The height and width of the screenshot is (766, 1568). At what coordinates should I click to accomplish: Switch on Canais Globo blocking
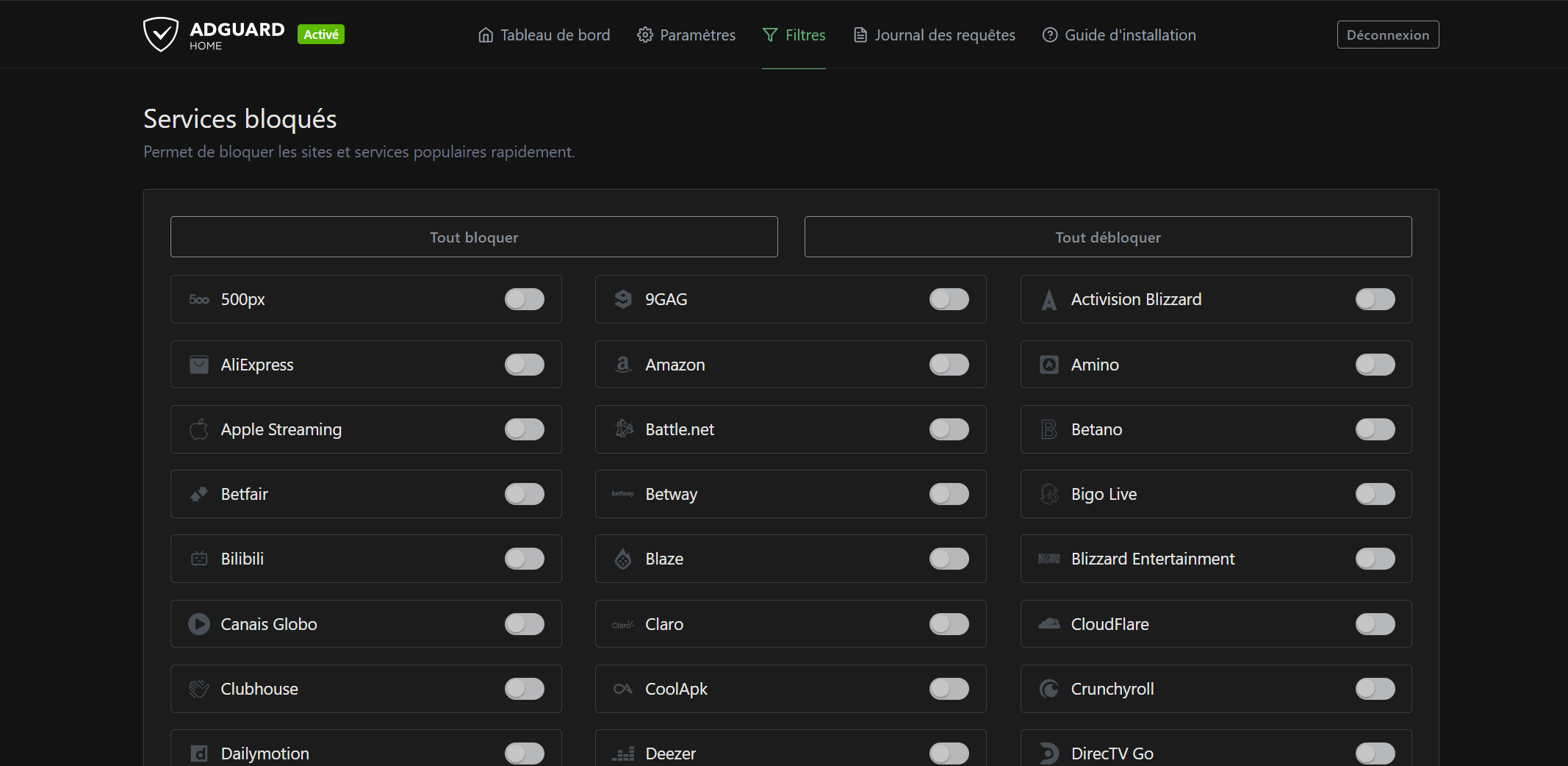coord(525,624)
